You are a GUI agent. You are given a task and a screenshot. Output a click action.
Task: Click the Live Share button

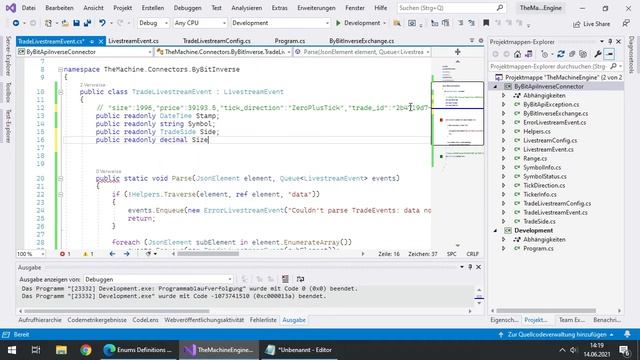pyautogui.click(x=591, y=24)
